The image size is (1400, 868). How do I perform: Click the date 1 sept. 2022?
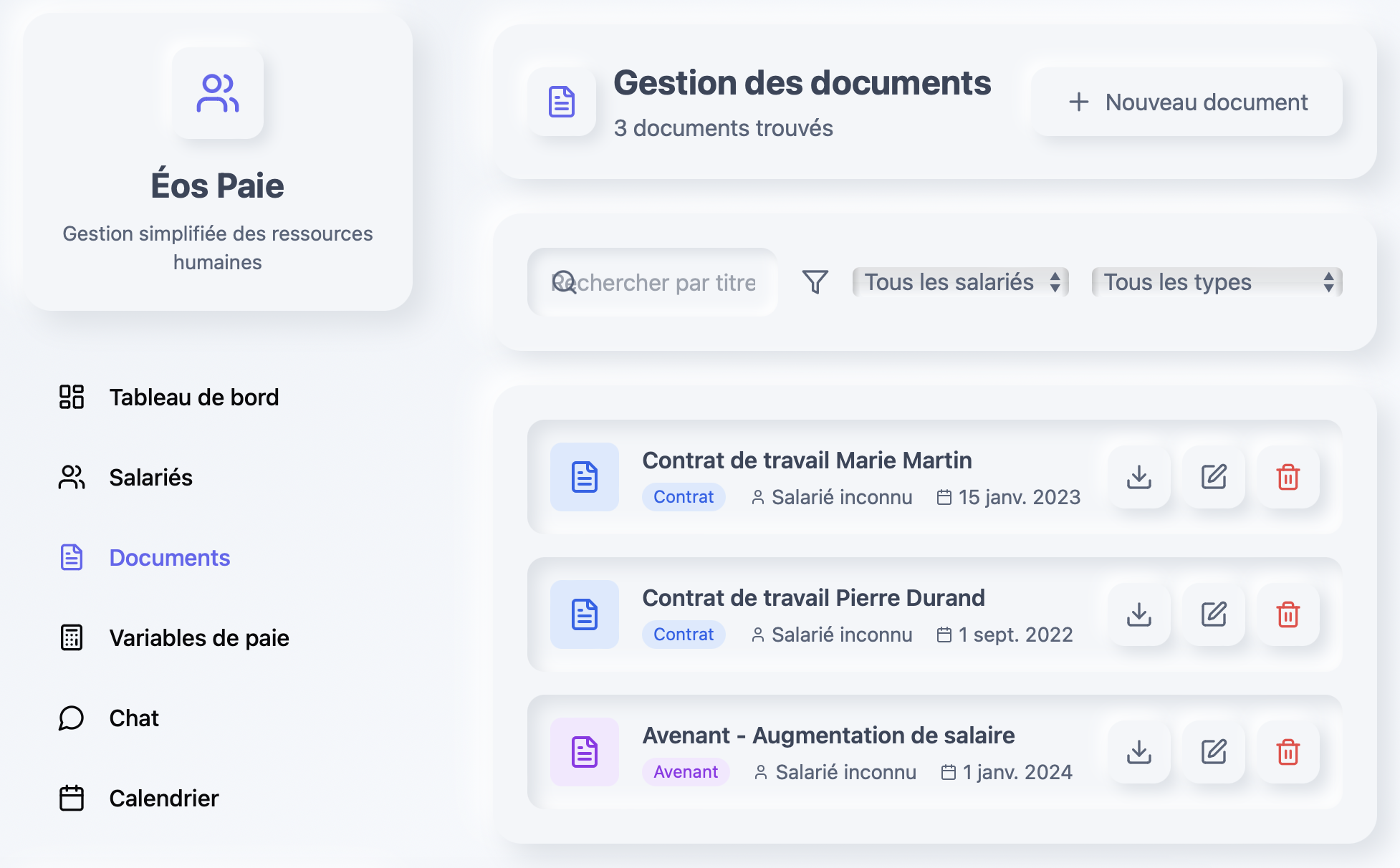(x=1015, y=635)
